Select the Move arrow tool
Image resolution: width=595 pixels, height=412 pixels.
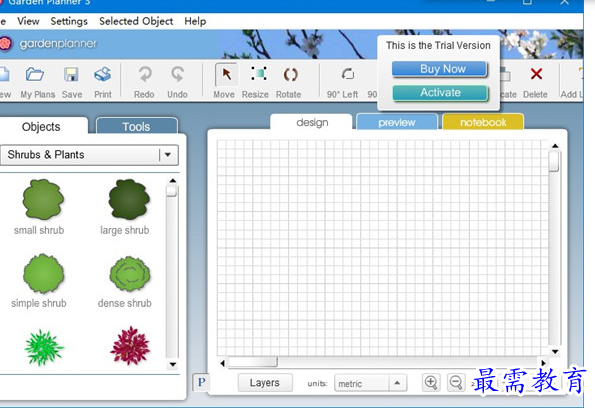click(x=227, y=74)
